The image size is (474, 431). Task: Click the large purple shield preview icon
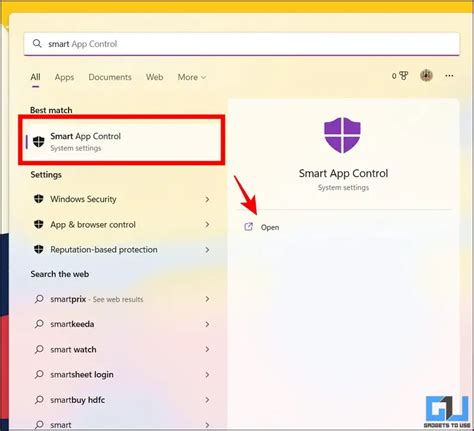pyautogui.click(x=342, y=135)
